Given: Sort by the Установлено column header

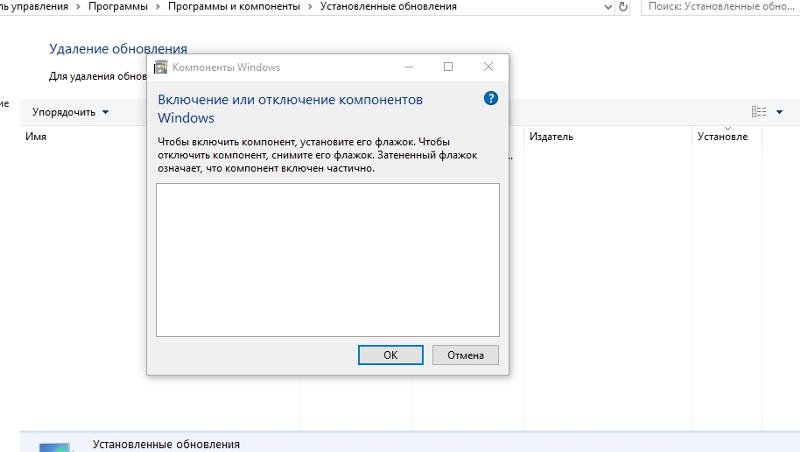Looking at the screenshot, I should coord(722,137).
